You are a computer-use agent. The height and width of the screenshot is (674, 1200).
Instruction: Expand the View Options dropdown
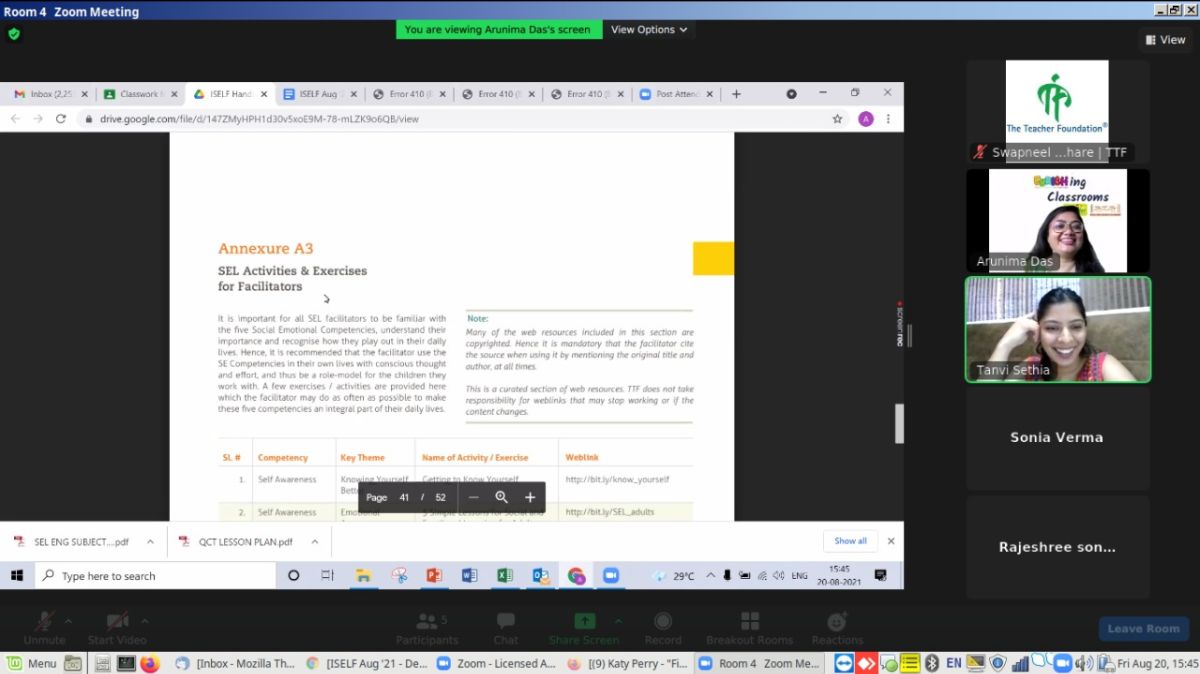(x=649, y=30)
